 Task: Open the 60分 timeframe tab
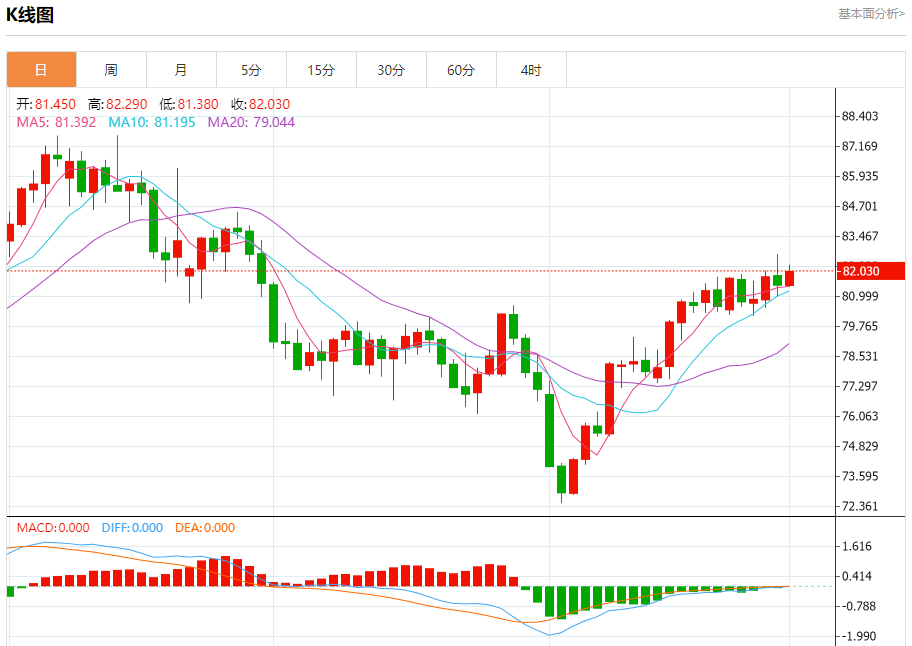tap(461, 70)
